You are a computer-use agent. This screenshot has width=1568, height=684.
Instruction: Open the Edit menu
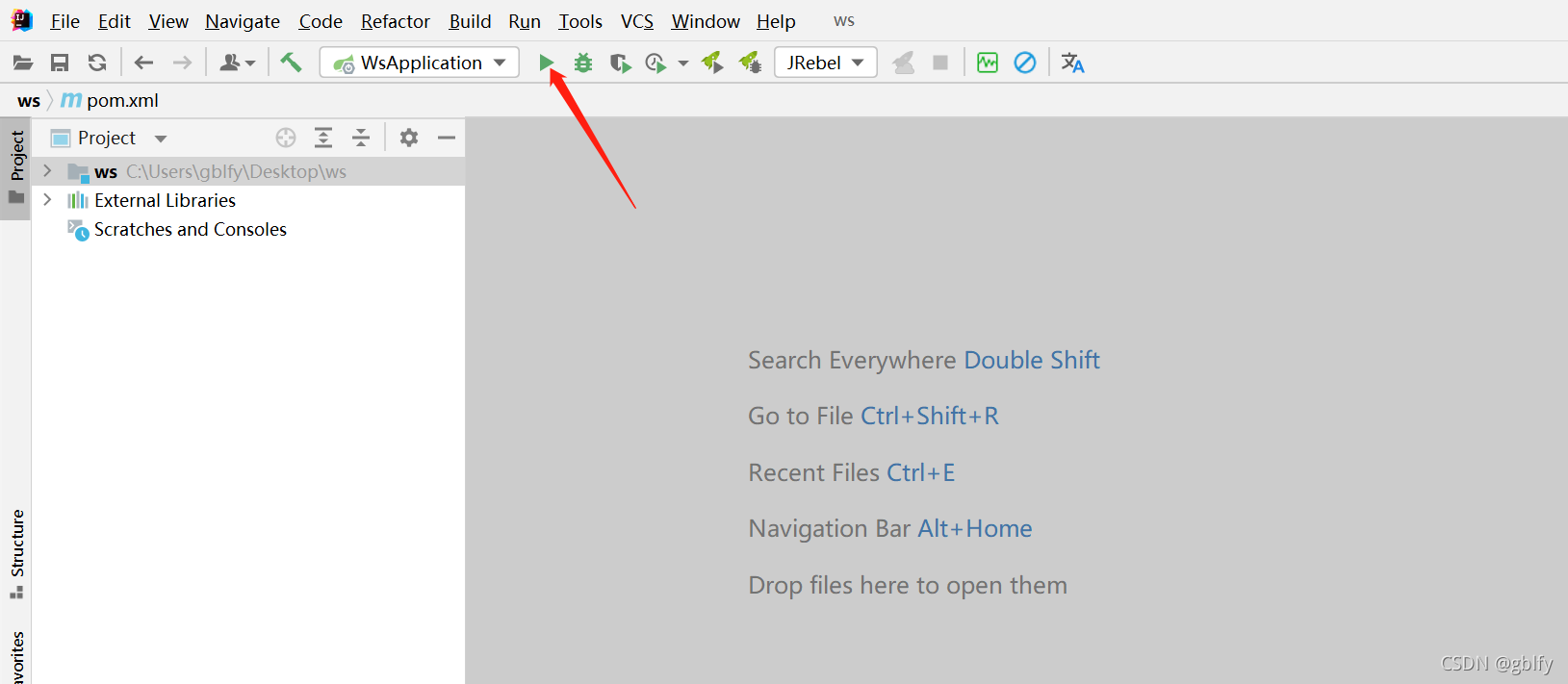[114, 21]
